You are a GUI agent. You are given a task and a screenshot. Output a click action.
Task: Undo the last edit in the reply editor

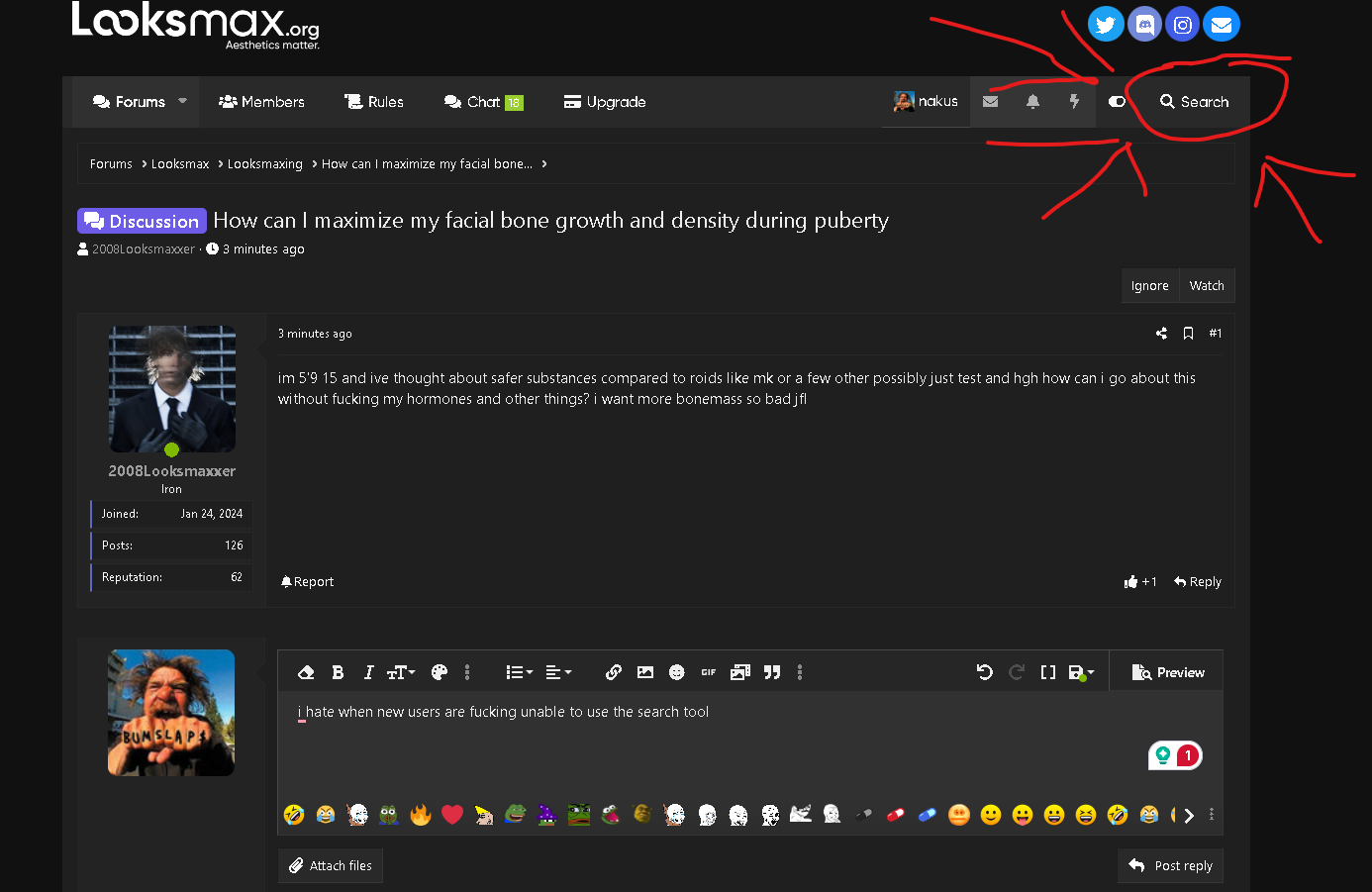(x=984, y=672)
